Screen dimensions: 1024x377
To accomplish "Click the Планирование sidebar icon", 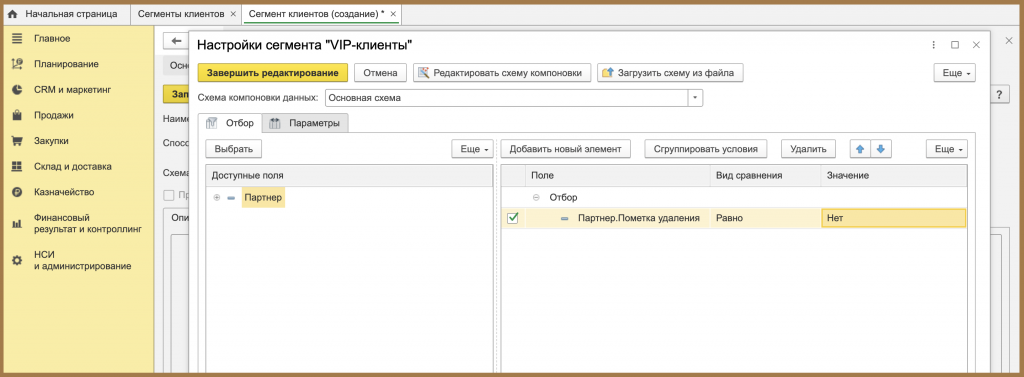I will click(x=17, y=64).
